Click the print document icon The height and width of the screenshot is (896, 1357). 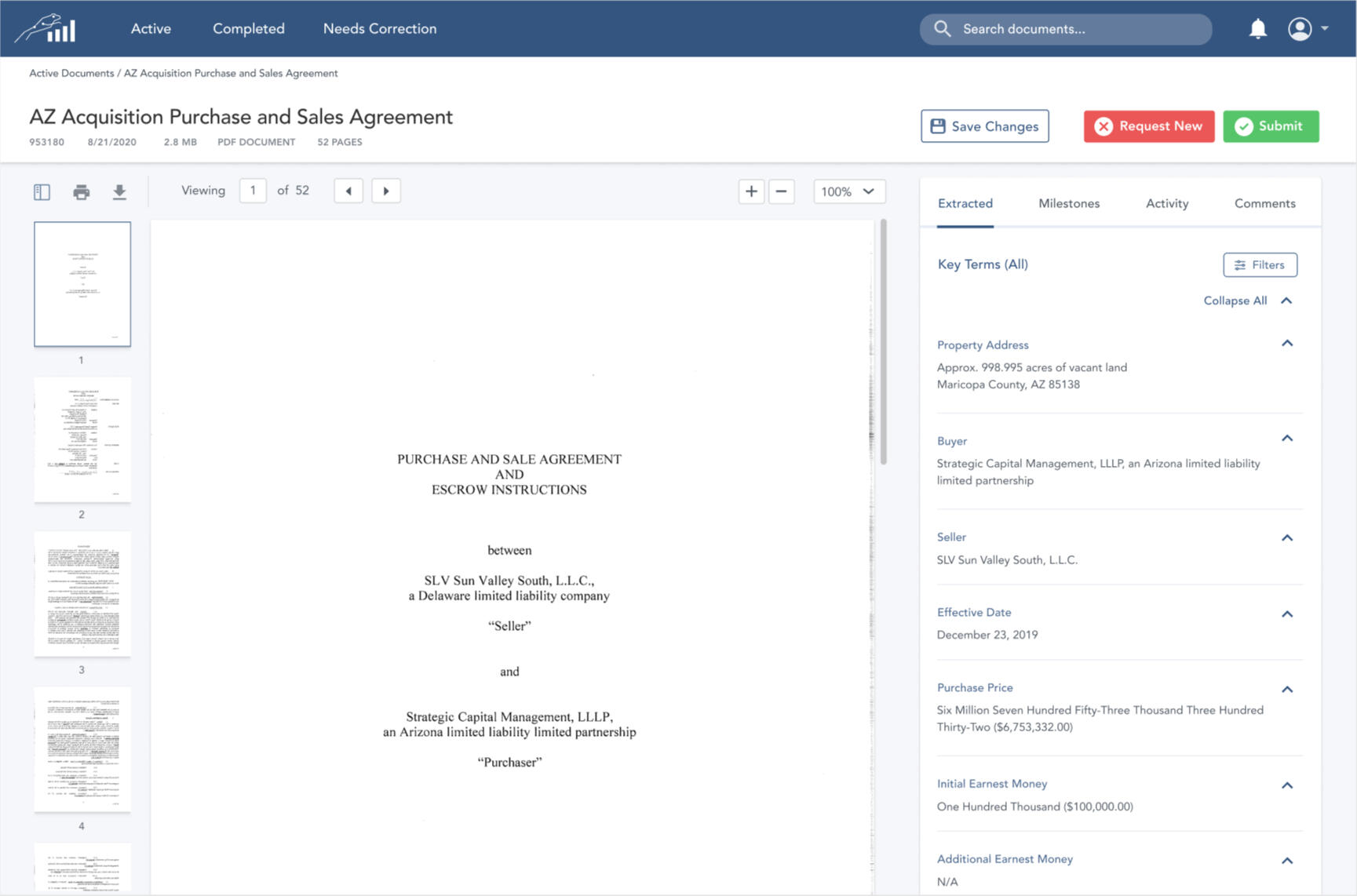pos(81,192)
